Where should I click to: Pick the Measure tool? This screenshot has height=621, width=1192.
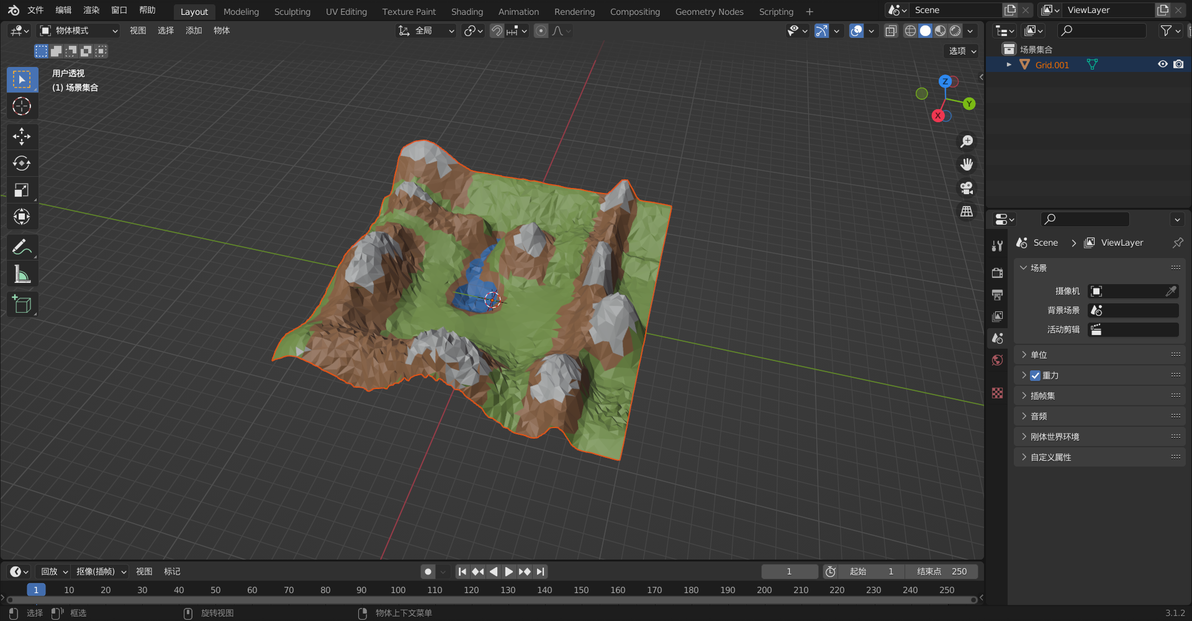tap(21, 274)
